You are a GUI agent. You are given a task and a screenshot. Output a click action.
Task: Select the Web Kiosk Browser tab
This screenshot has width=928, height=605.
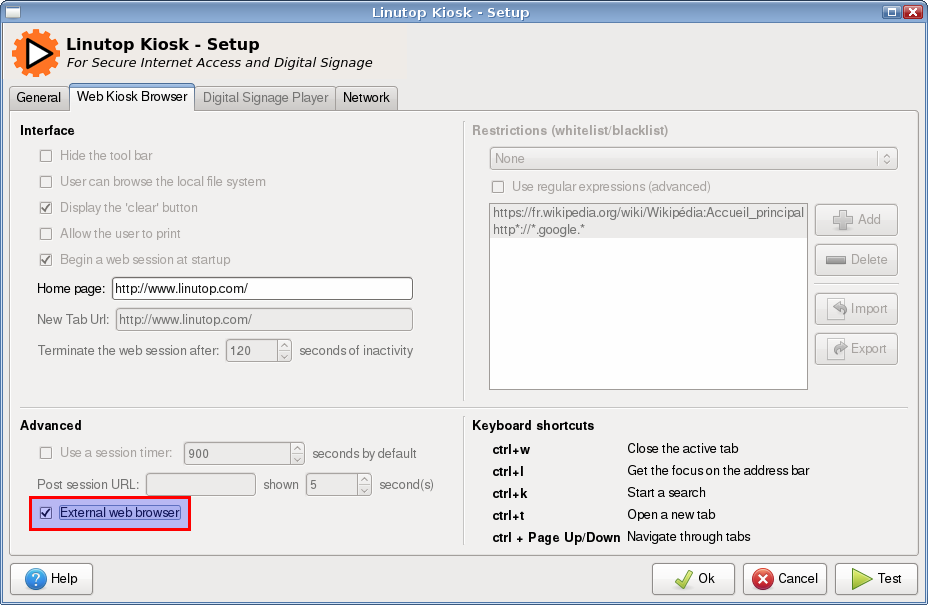[x=132, y=96]
